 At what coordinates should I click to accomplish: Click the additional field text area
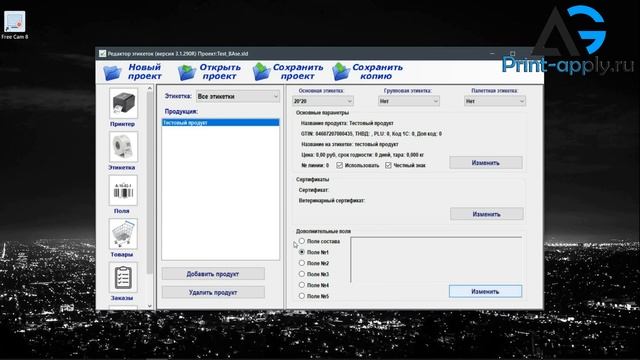pyautogui.click(x=436, y=260)
